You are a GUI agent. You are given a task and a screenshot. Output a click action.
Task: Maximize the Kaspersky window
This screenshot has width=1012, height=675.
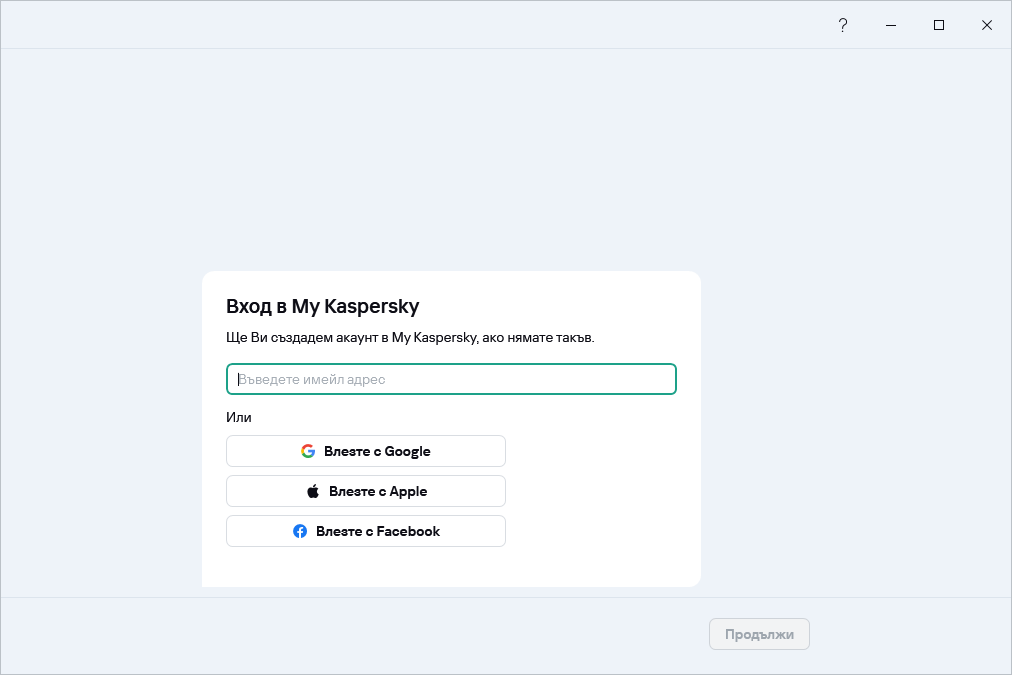(938, 25)
